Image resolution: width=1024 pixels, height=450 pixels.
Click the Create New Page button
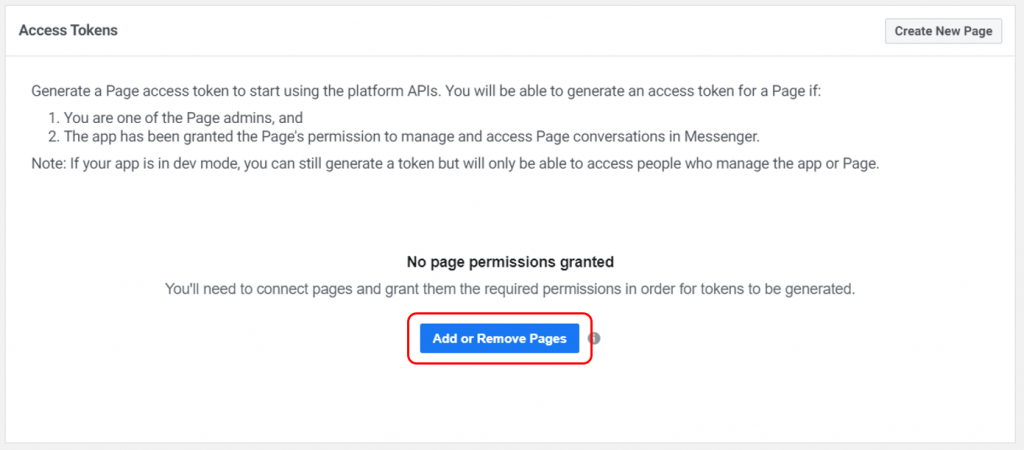coord(943,31)
